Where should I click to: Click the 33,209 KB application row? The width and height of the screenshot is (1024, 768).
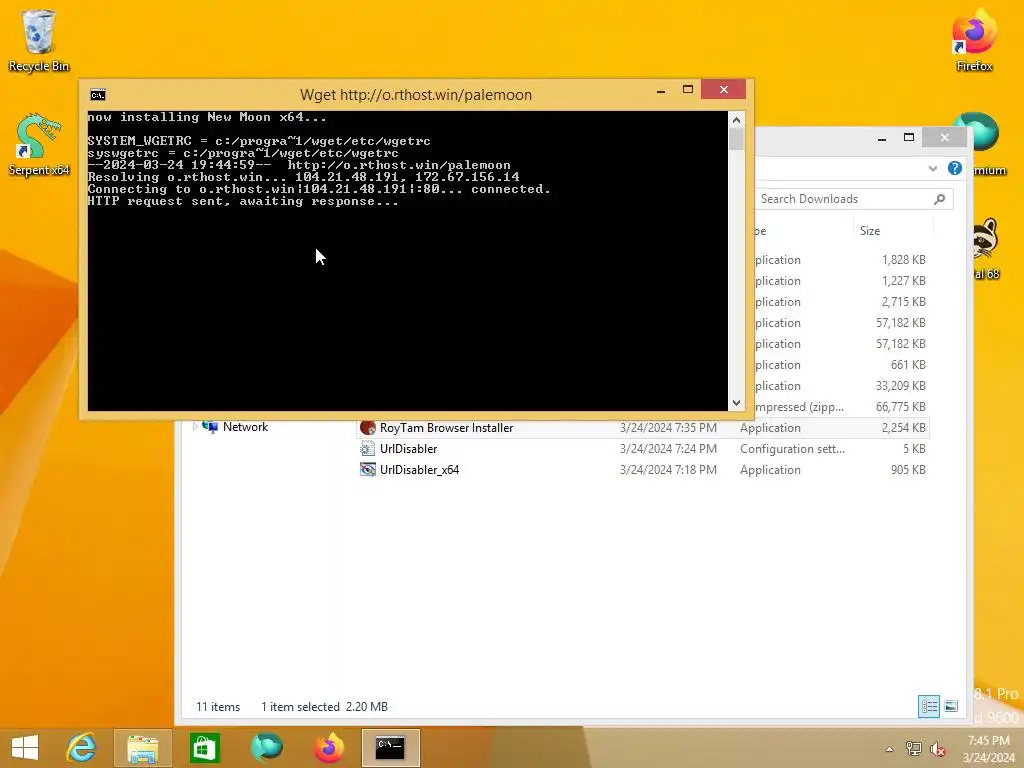(x=842, y=386)
